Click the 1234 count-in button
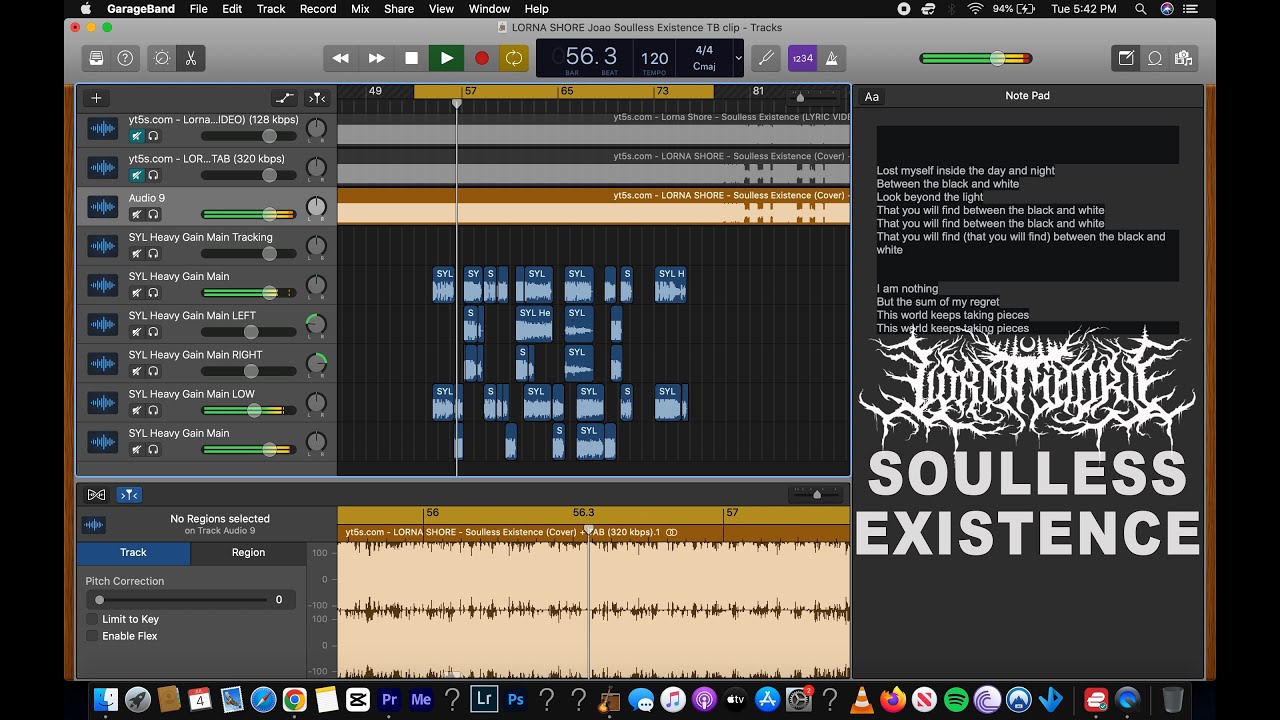 pos(803,58)
